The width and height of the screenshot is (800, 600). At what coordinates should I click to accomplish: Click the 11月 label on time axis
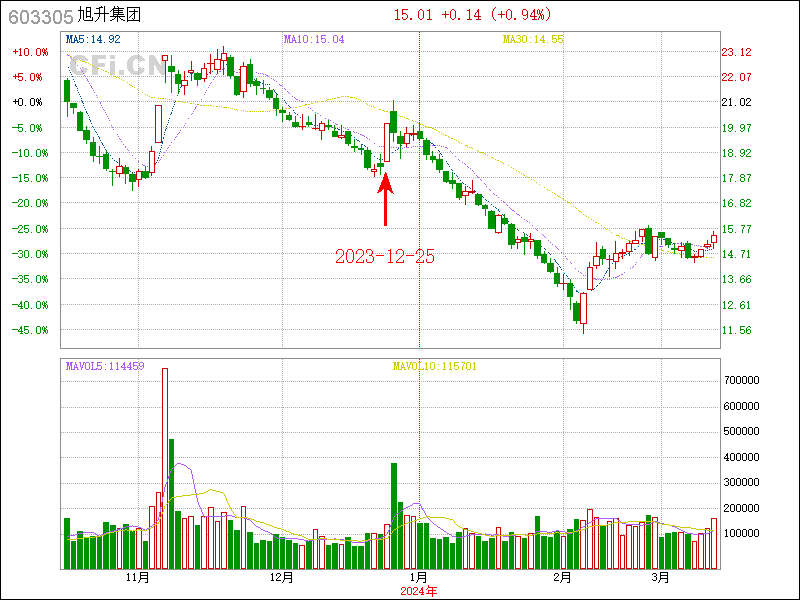coord(137,578)
